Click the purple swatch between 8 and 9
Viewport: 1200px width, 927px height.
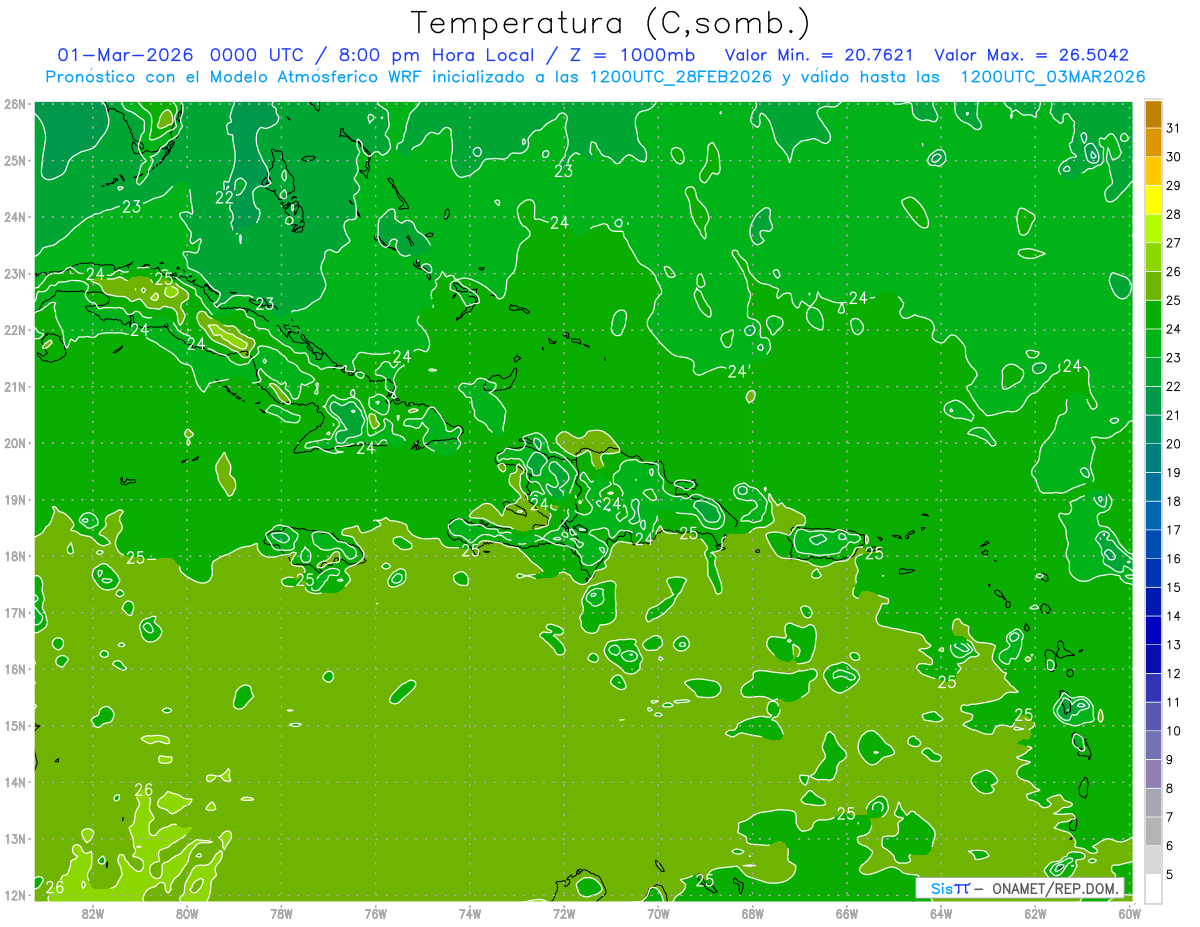1153,773
